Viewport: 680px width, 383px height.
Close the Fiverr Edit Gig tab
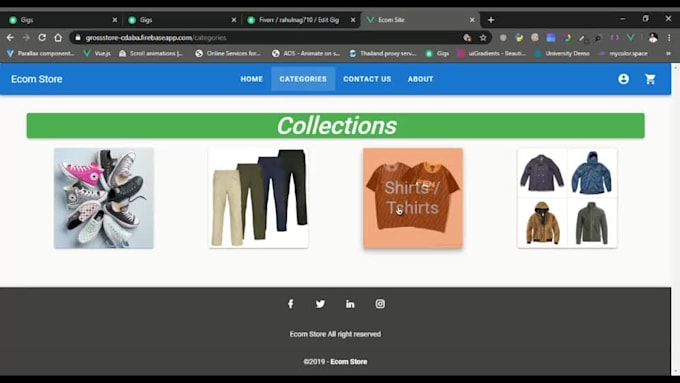(353, 20)
